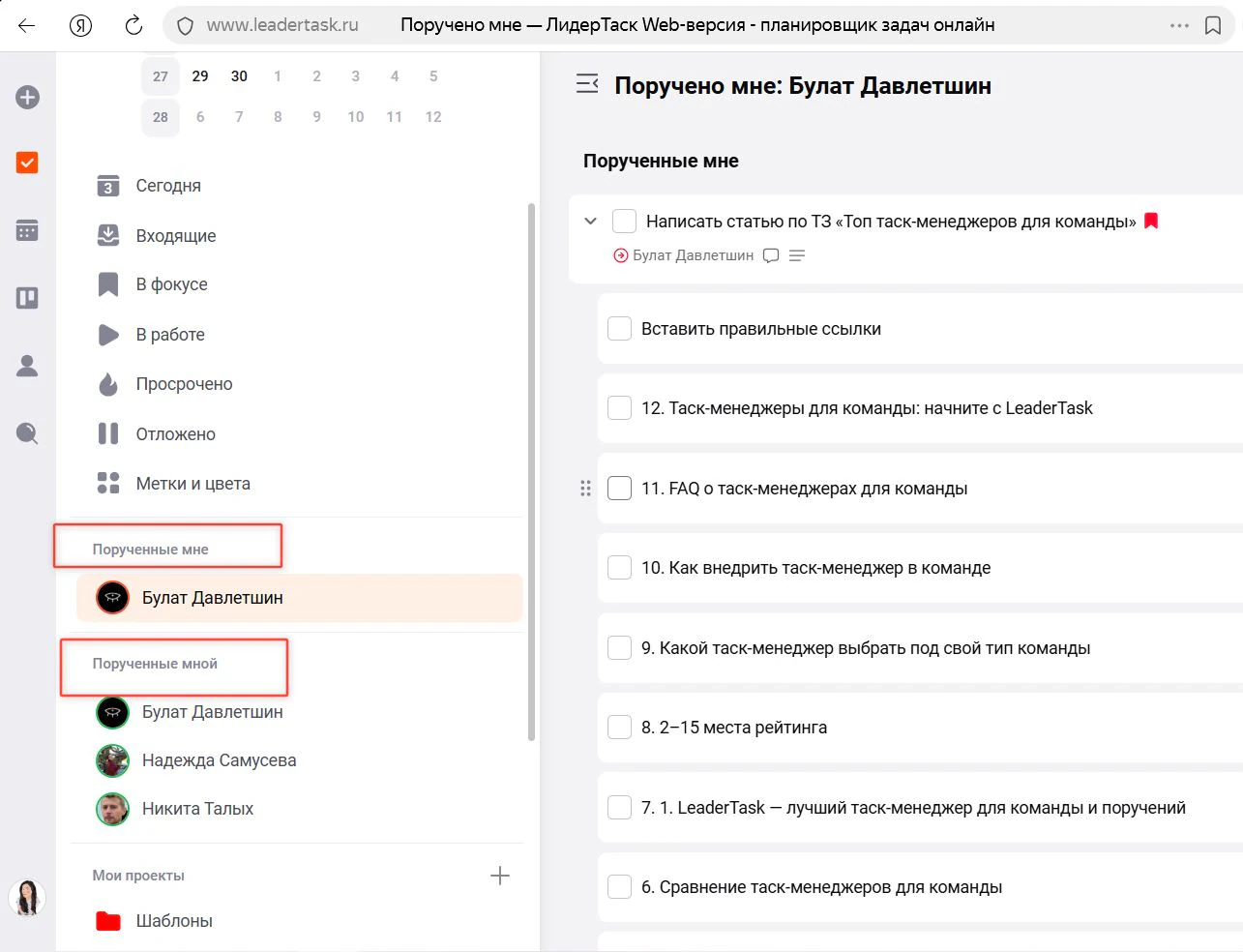The width and height of the screenshot is (1243, 952).
Task: Click sidebar vertical scrollbar
Action: 531,471
